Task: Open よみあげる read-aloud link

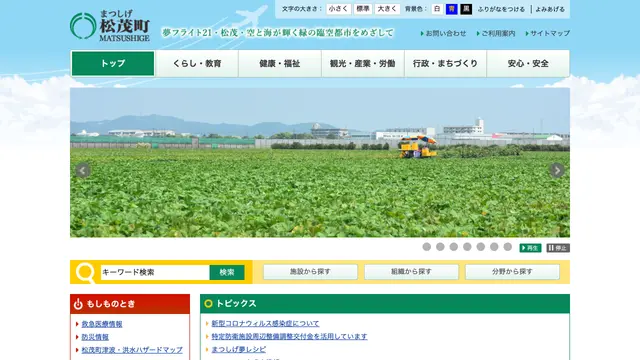Action: point(550,9)
